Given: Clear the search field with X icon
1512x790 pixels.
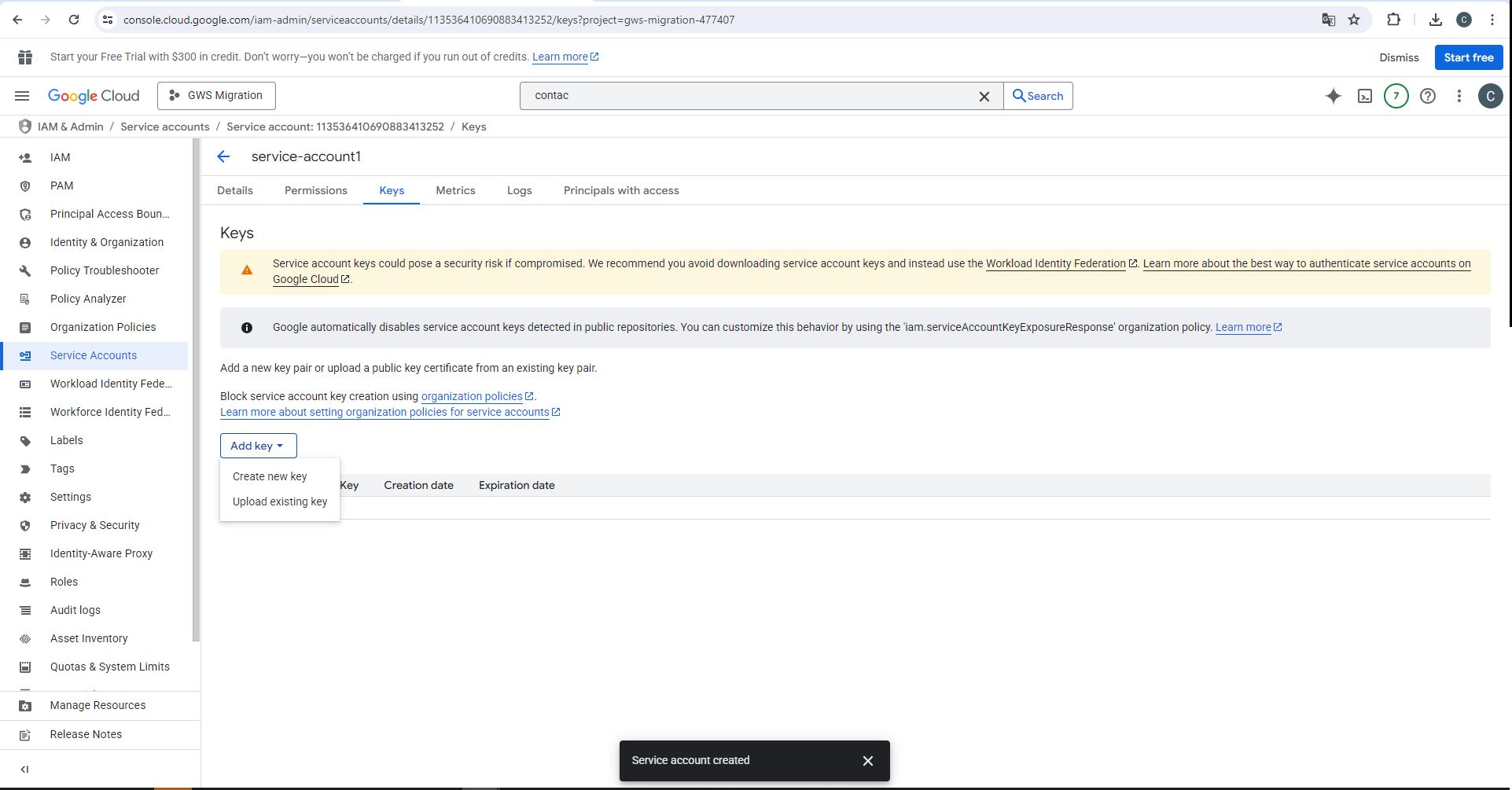Looking at the screenshot, I should pos(984,96).
